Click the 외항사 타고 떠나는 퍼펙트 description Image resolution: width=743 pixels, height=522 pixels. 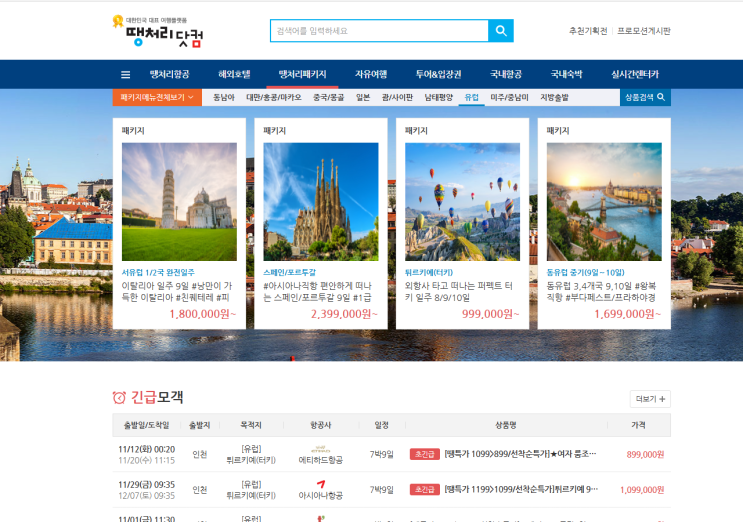coord(459,291)
